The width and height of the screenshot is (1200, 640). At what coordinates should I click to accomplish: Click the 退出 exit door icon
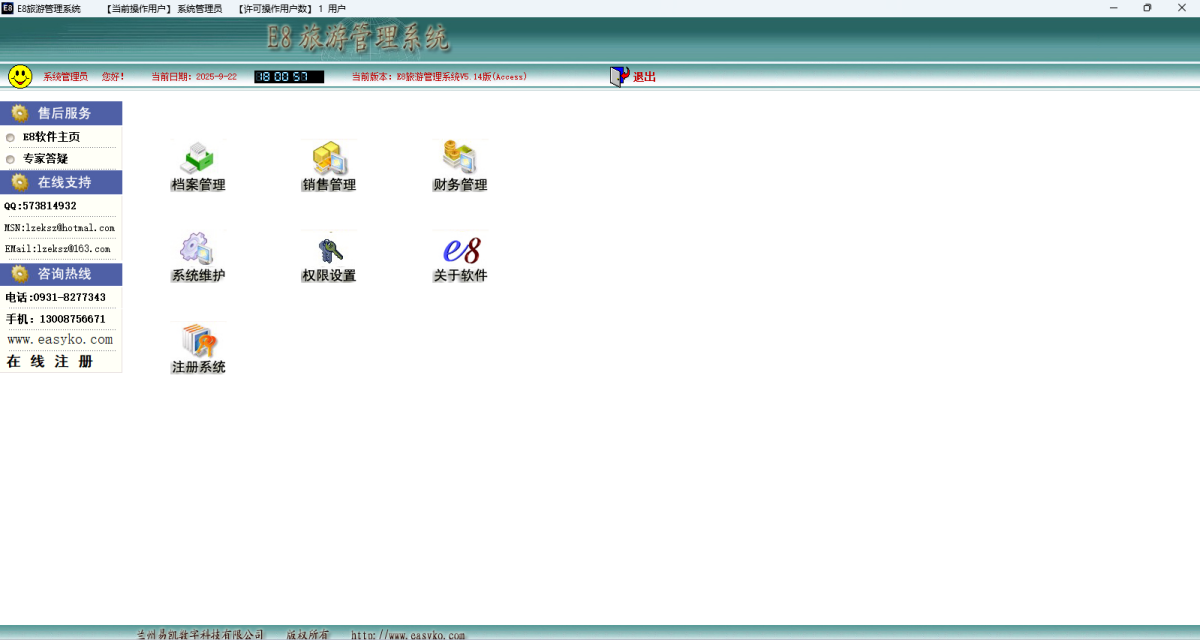click(620, 76)
